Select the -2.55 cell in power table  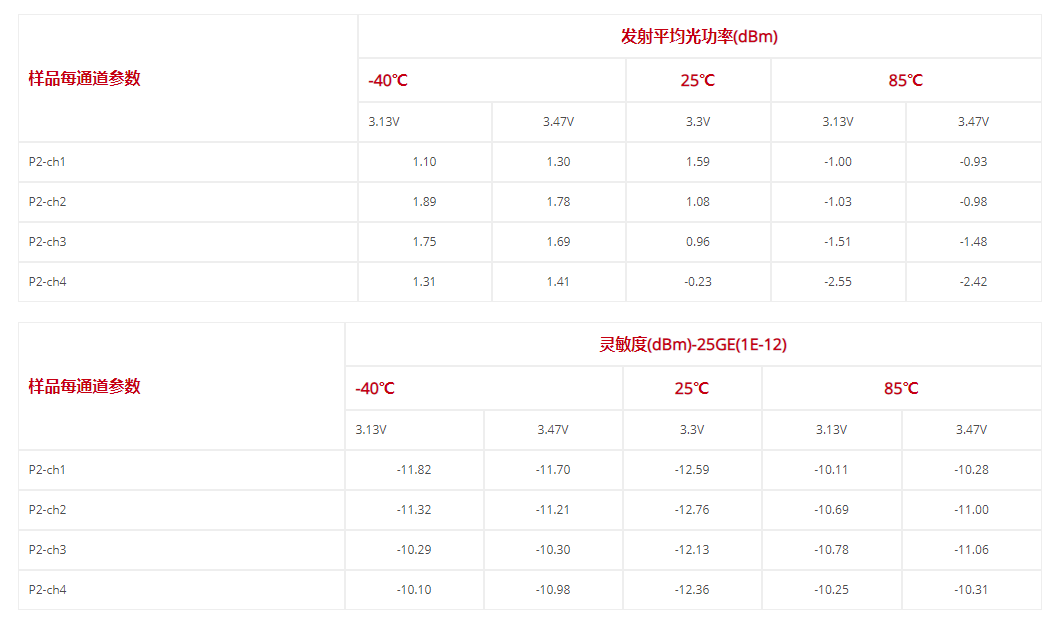pyautogui.click(x=838, y=282)
